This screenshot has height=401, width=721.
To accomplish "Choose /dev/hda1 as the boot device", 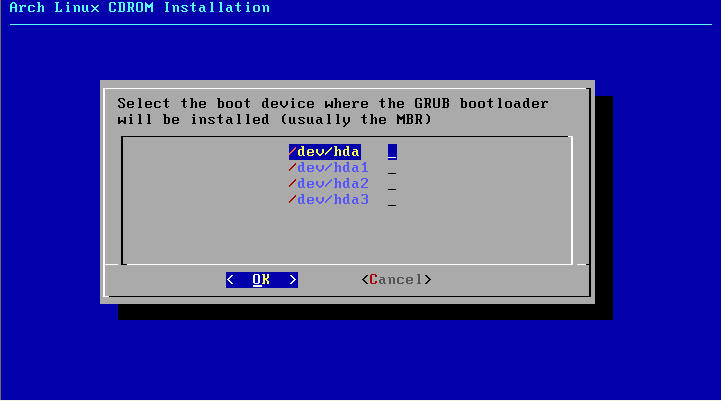I will (328, 168).
